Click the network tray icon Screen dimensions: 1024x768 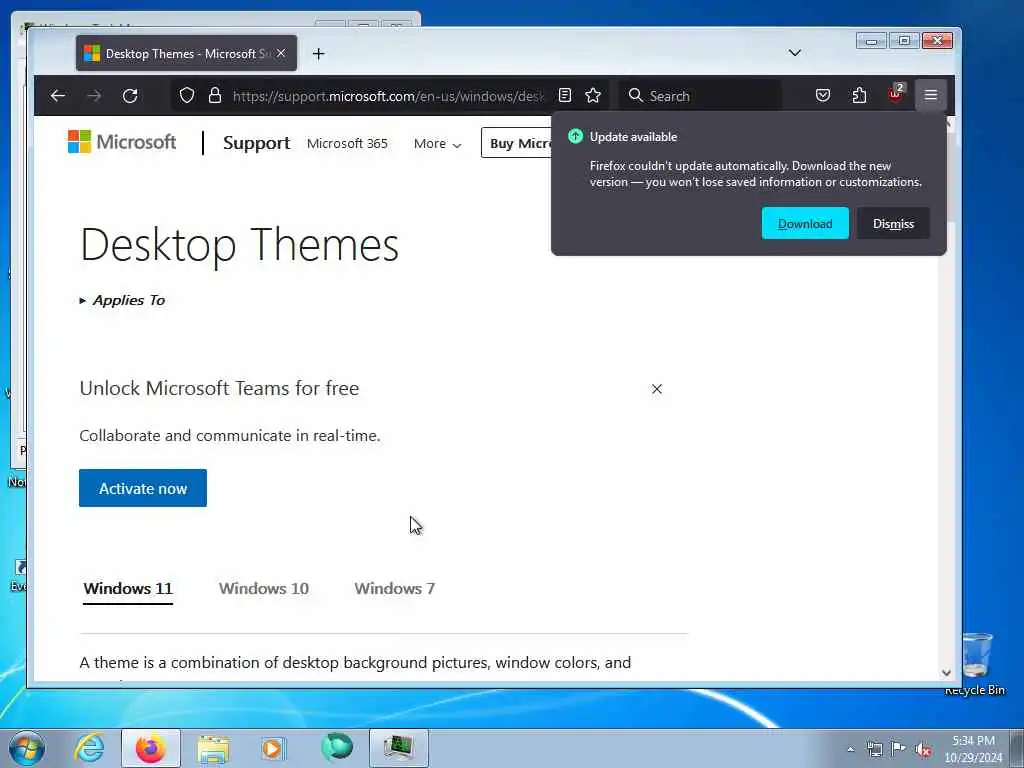874,749
